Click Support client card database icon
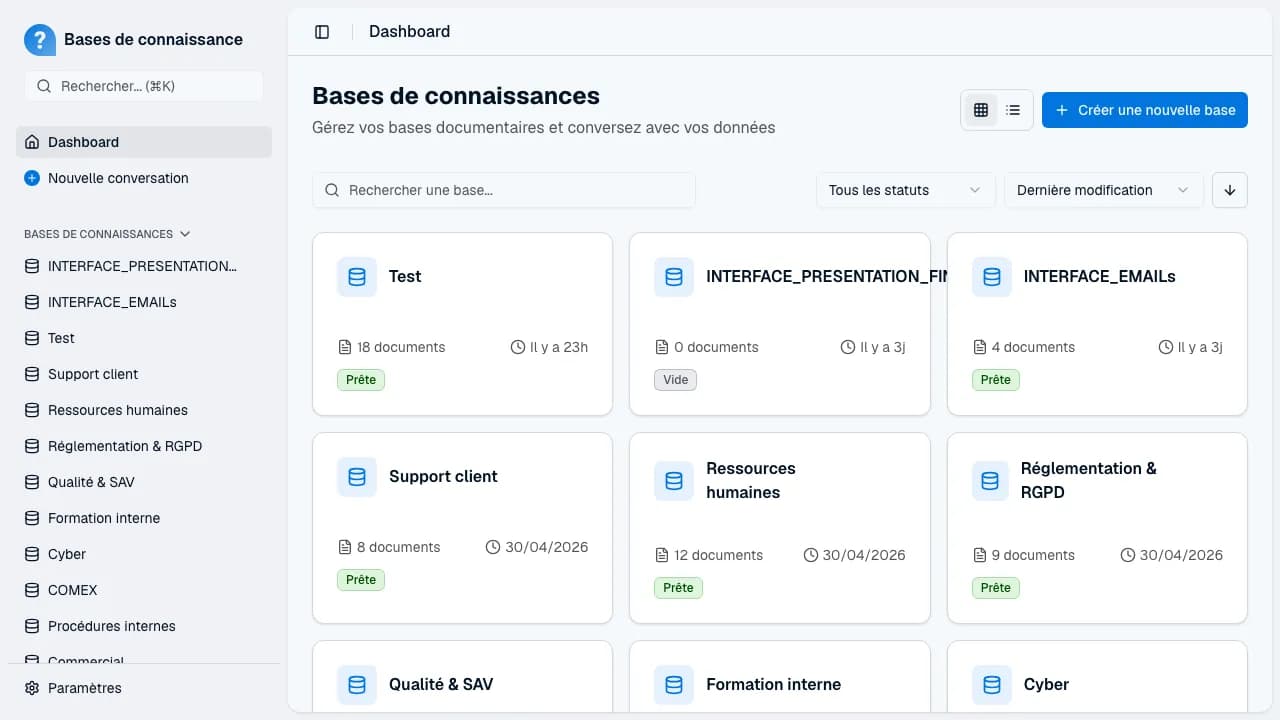Screen dimensions: 1280x720 [357, 477]
